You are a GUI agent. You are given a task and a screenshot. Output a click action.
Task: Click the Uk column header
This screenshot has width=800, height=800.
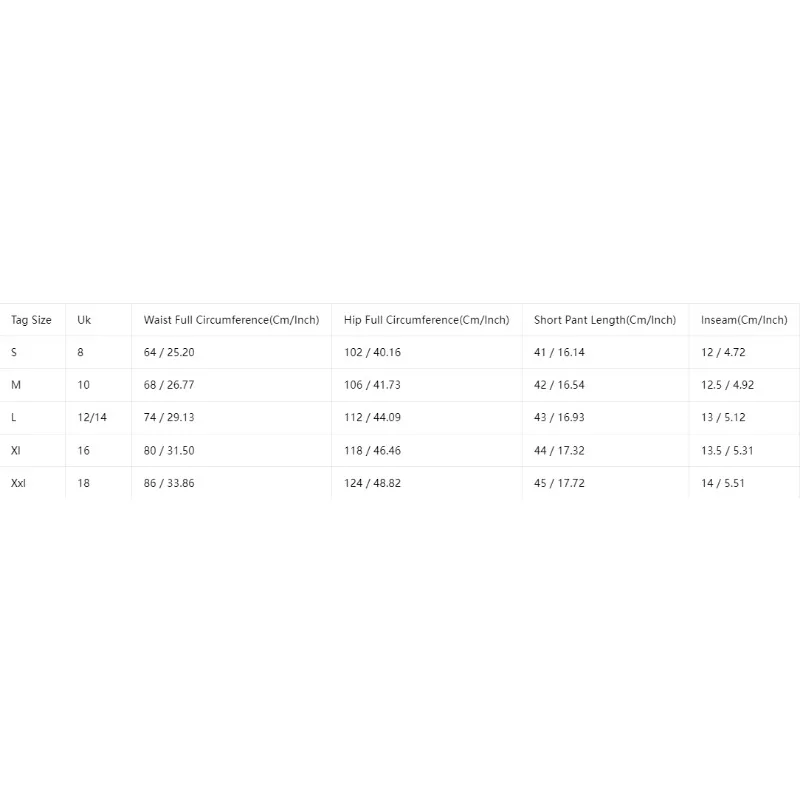coord(84,320)
